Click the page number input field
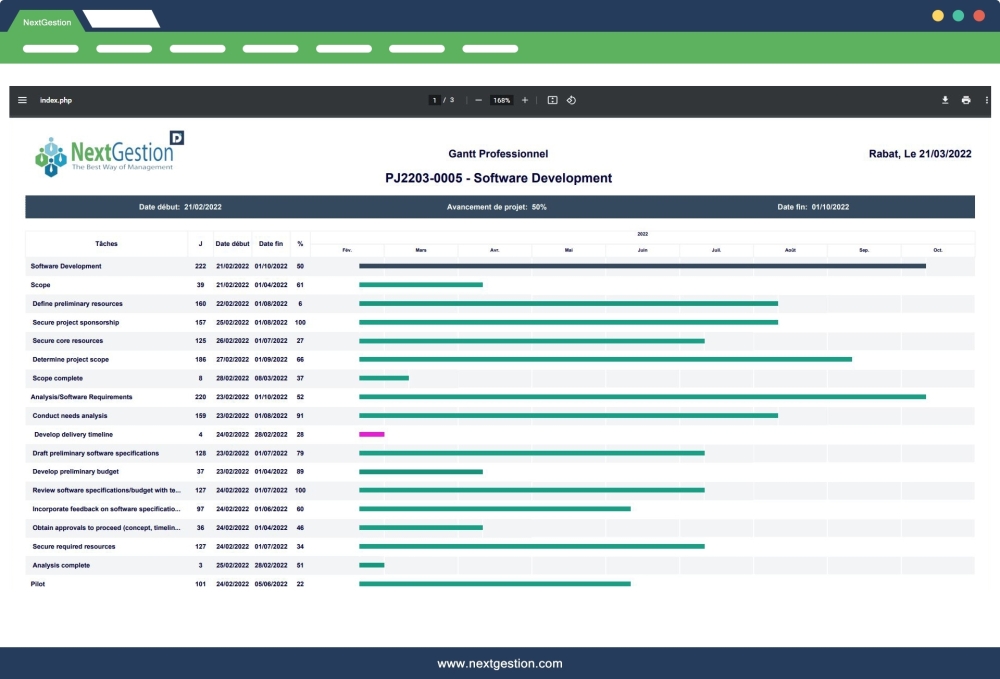This screenshot has width=1000, height=679. pyautogui.click(x=435, y=100)
